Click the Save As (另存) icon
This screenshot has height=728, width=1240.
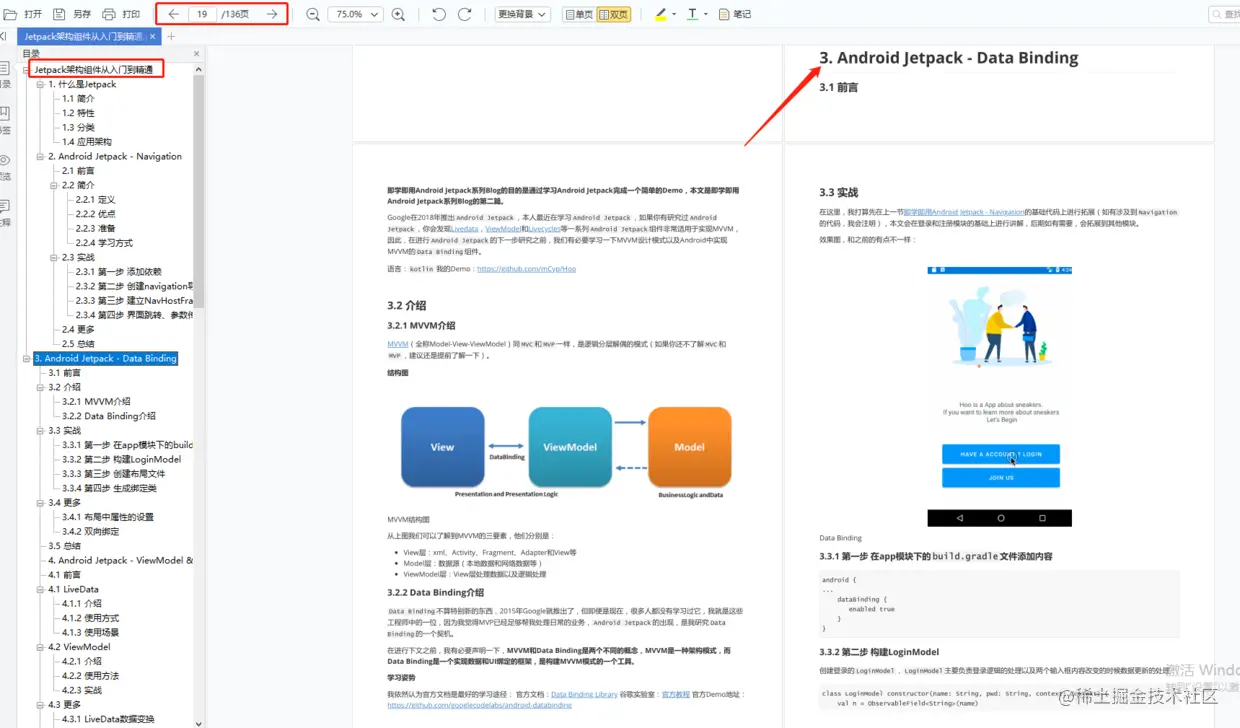[59, 14]
